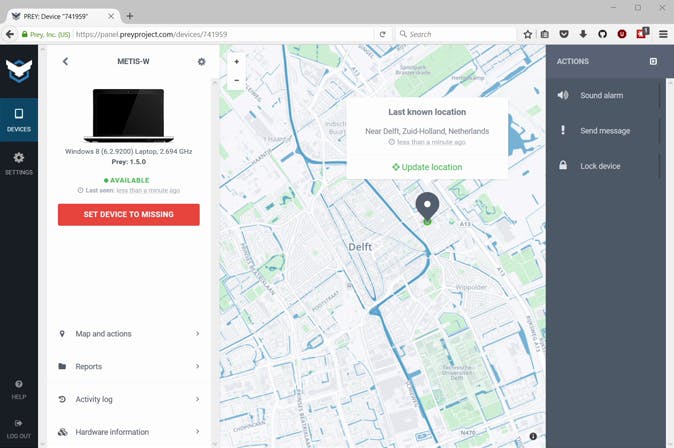Viewport: 674px width, 448px height.
Task: Click the red extension with badge
Action: tap(642, 34)
